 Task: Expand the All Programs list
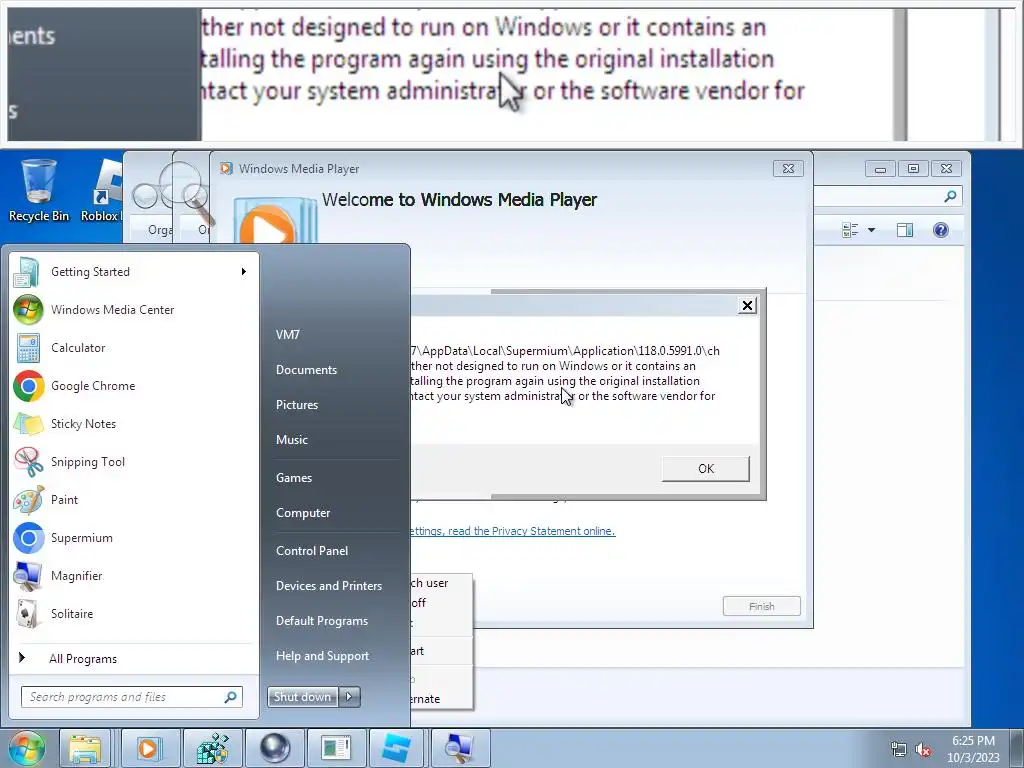point(134,658)
